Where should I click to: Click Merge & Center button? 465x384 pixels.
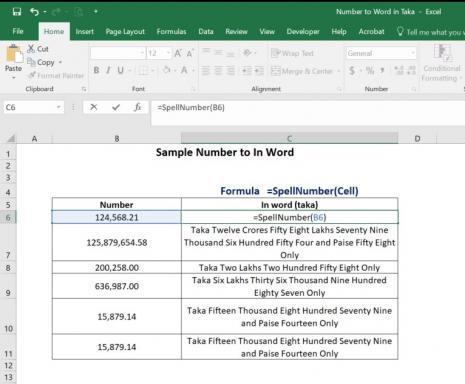(302, 71)
